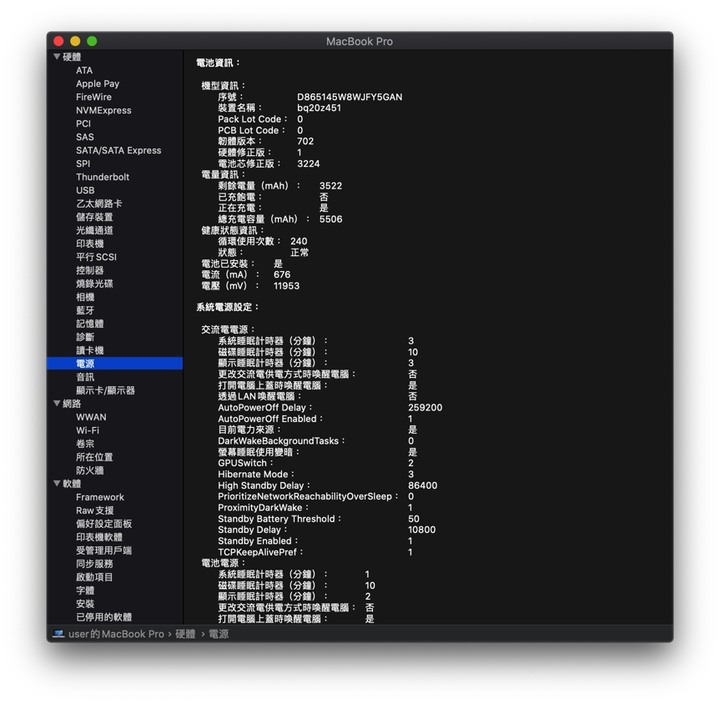Collapse the 硬體 section triangle
This screenshot has height=704, width=720.
[x=57, y=56]
